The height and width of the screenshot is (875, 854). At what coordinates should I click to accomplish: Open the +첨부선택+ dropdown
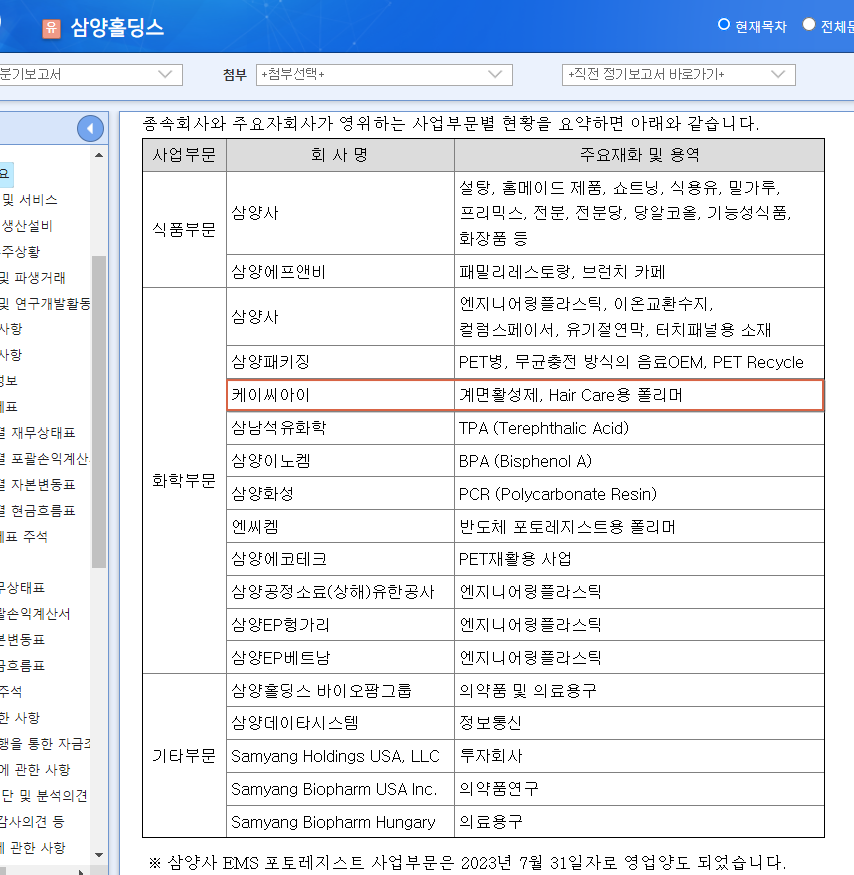pos(384,75)
